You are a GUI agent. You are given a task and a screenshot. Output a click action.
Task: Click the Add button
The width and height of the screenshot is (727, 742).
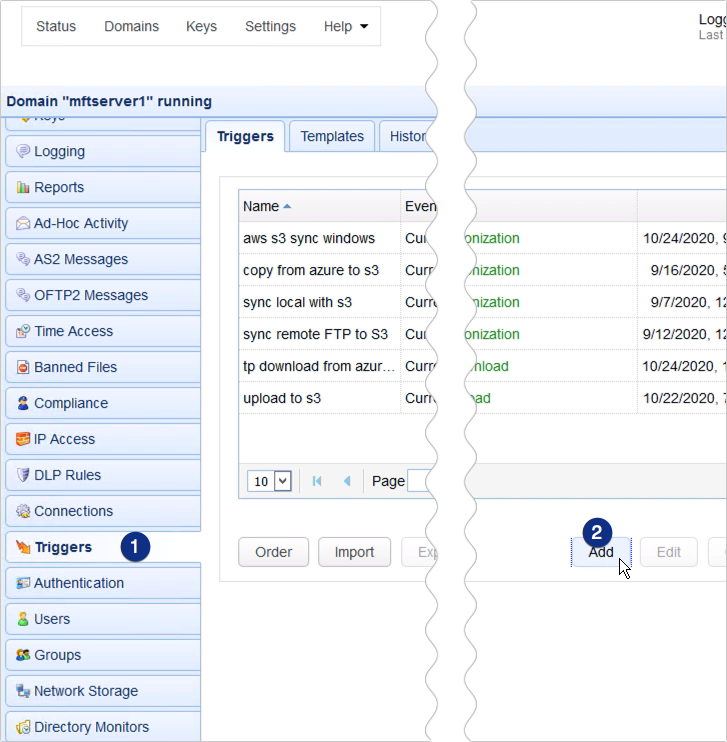601,552
